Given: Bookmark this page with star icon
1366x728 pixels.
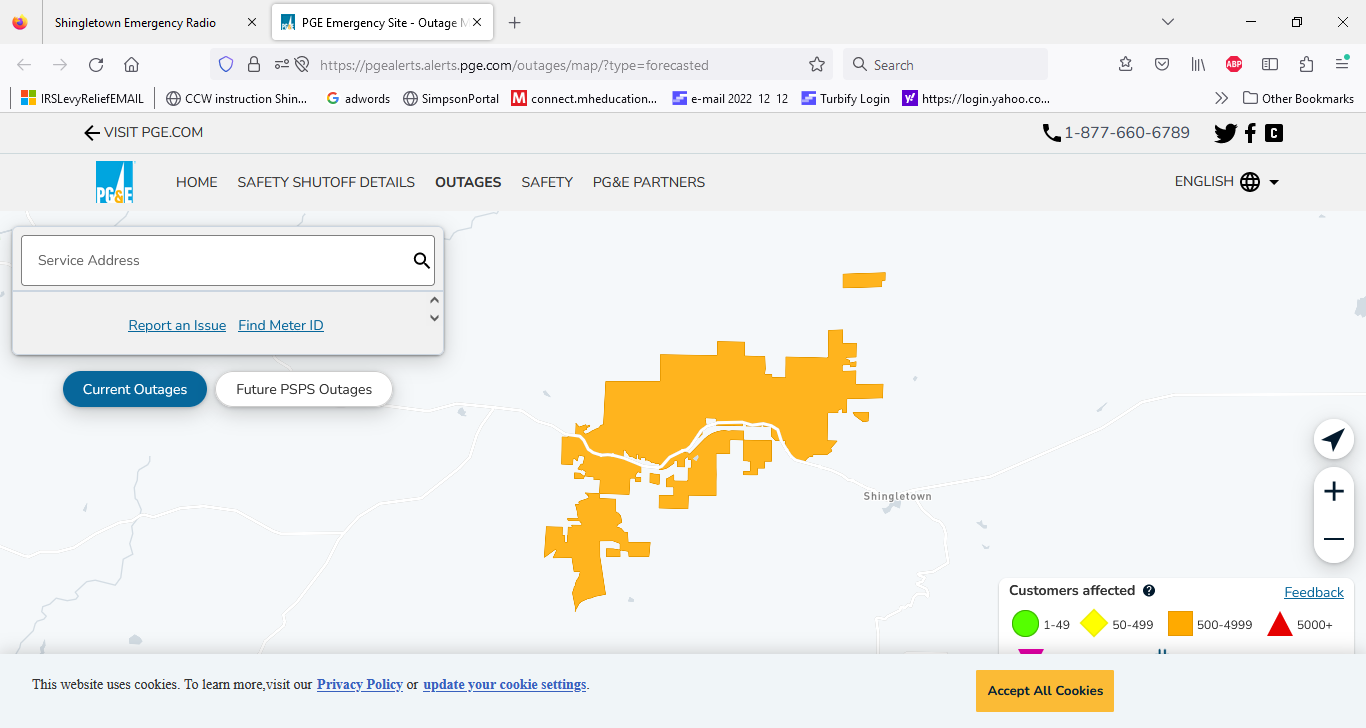Looking at the screenshot, I should click(817, 65).
